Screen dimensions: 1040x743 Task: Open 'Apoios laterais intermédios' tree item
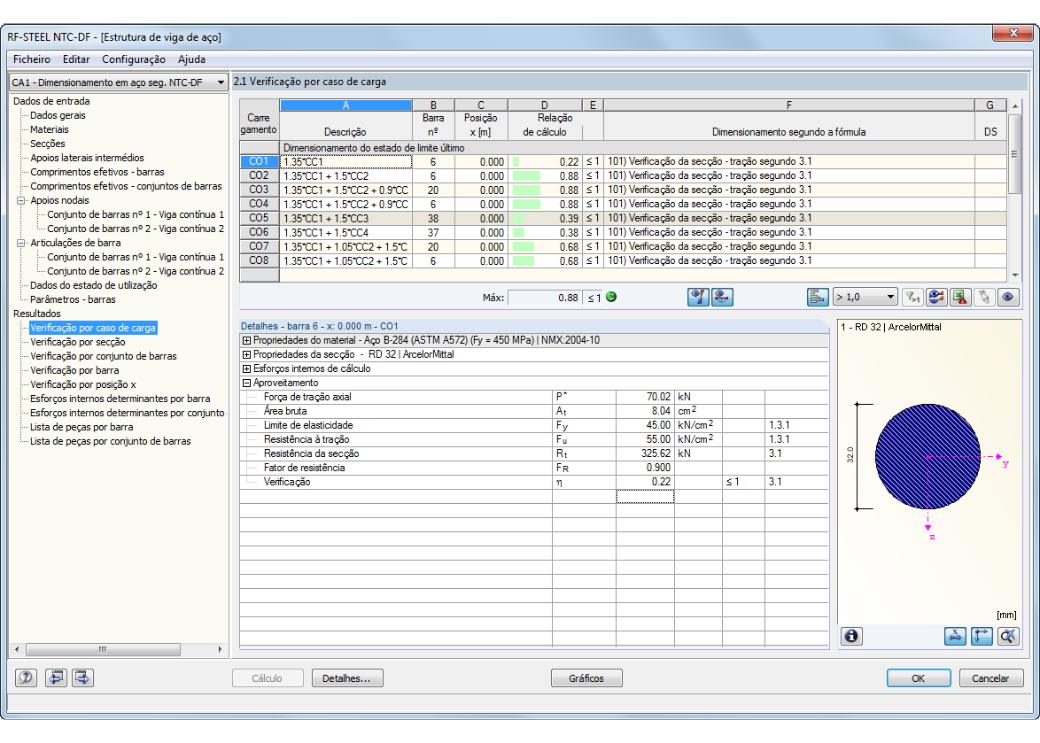click(87, 158)
